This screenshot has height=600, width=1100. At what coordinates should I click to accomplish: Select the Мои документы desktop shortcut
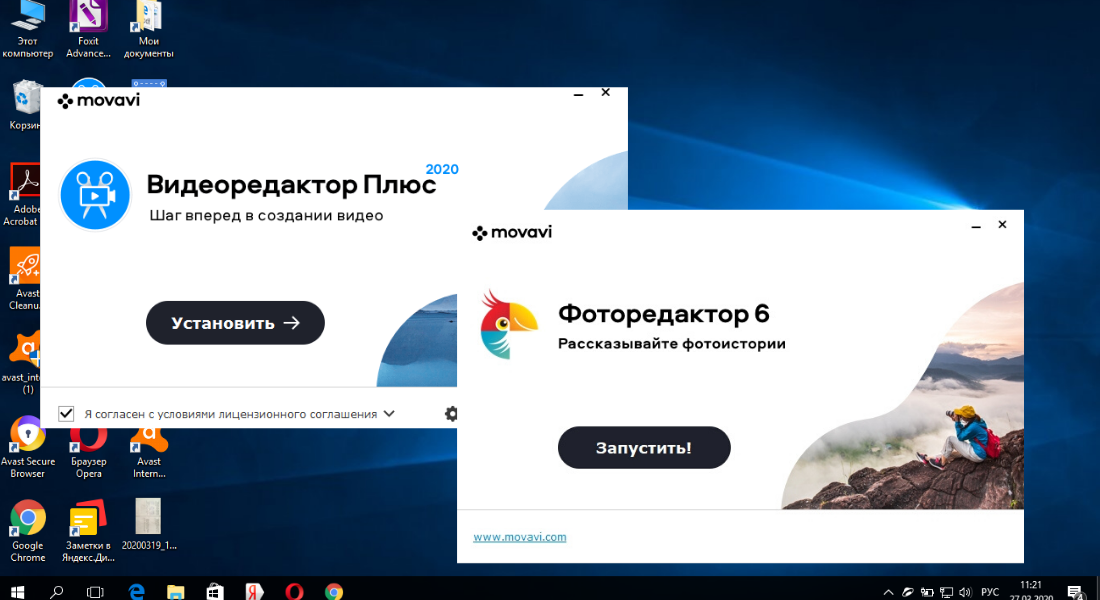pyautogui.click(x=149, y=29)
